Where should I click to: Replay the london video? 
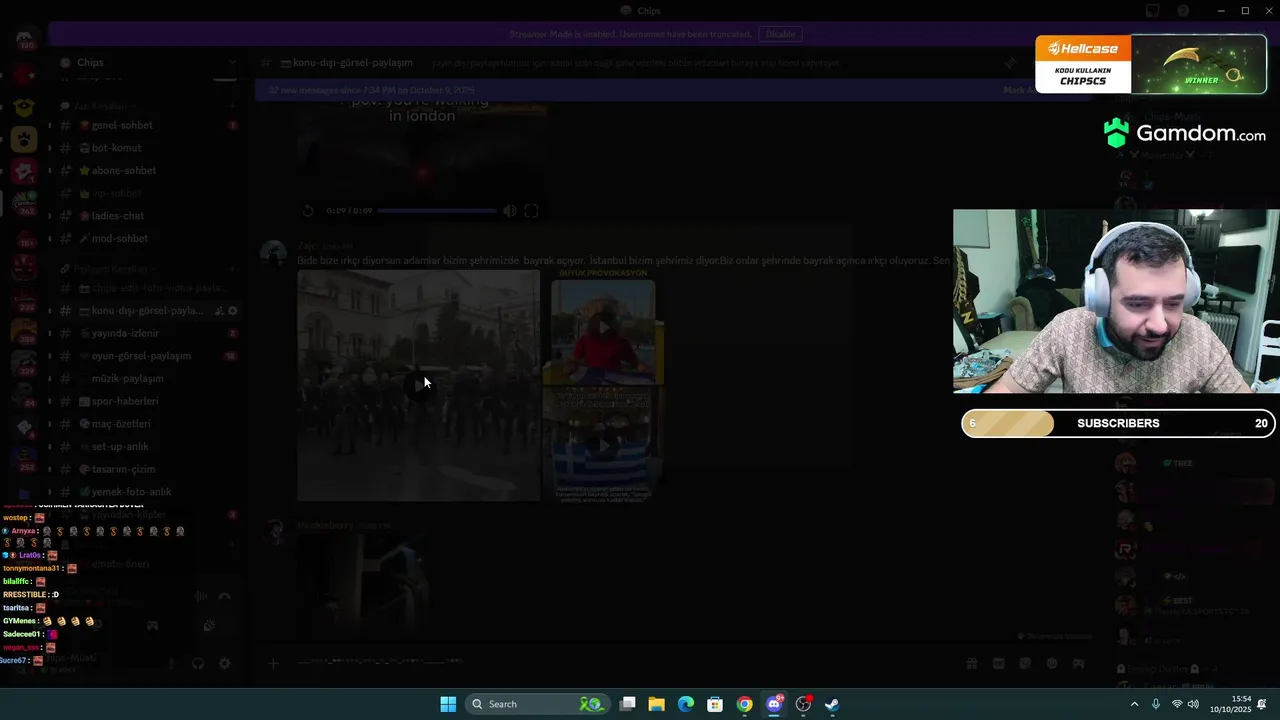(x=308, y=211)
